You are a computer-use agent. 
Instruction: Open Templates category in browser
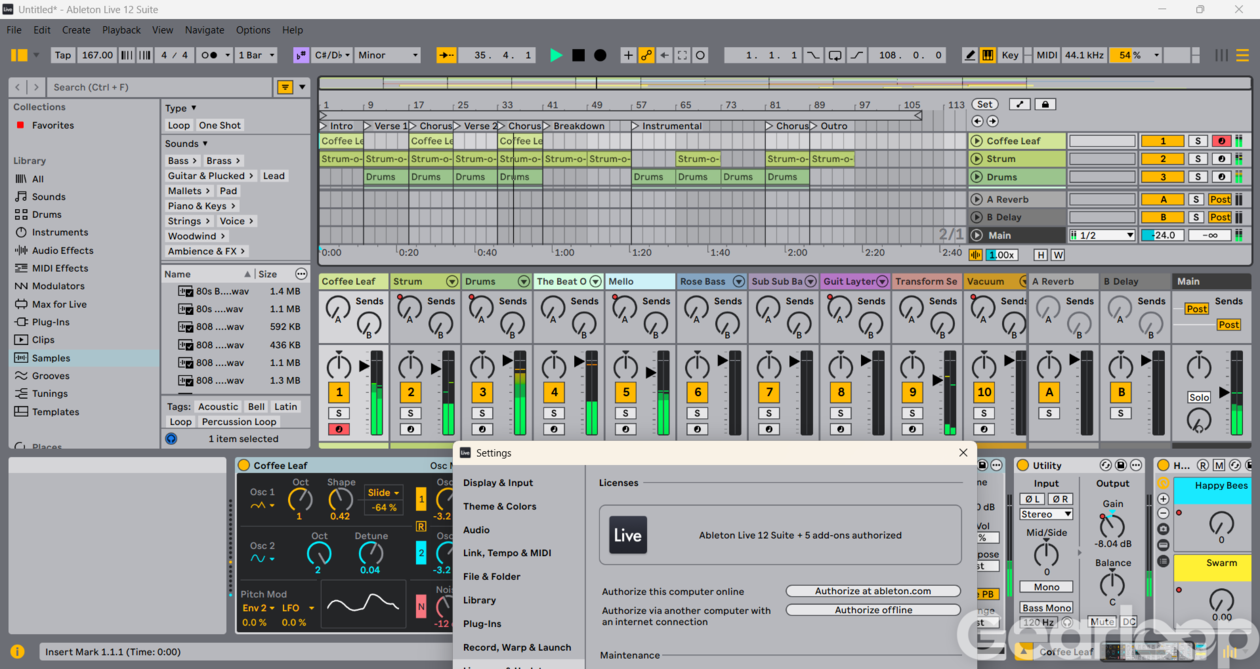55,413
